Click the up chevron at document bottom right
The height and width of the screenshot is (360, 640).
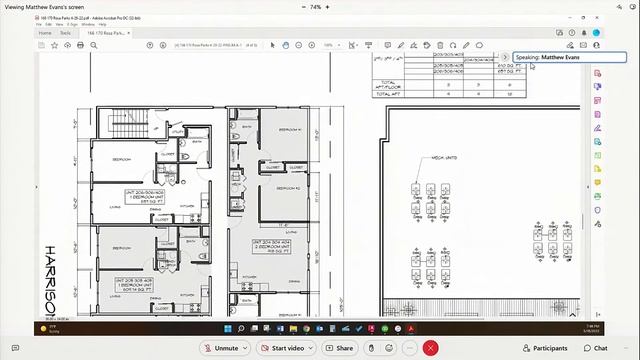point(572,315)
